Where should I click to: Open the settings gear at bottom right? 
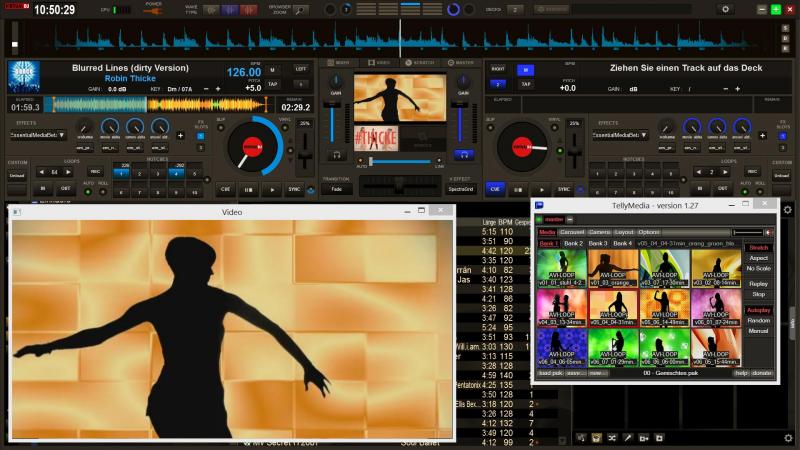click(787, 438)
